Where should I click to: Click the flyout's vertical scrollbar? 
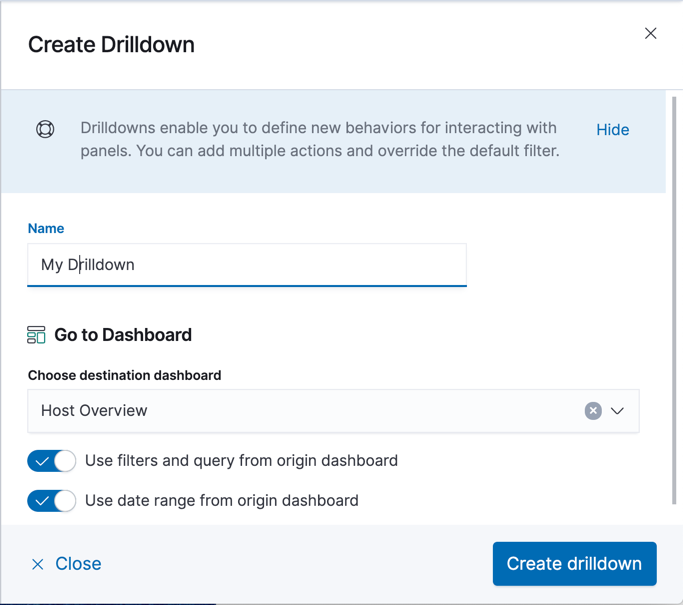(674, 300)
